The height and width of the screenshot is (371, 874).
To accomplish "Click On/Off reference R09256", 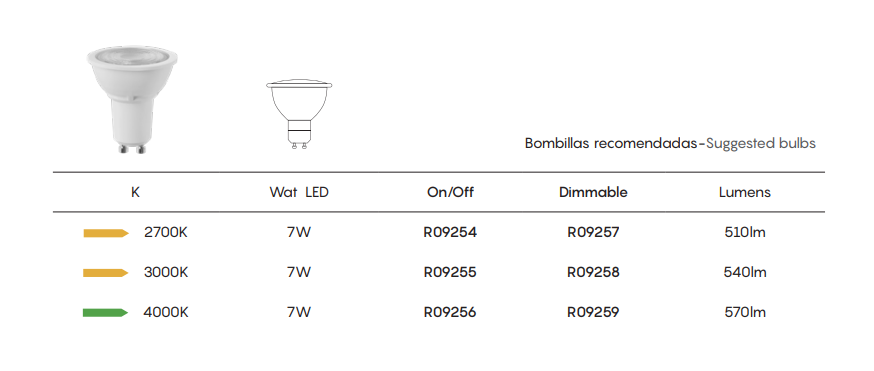I will (x=450, y=313).
